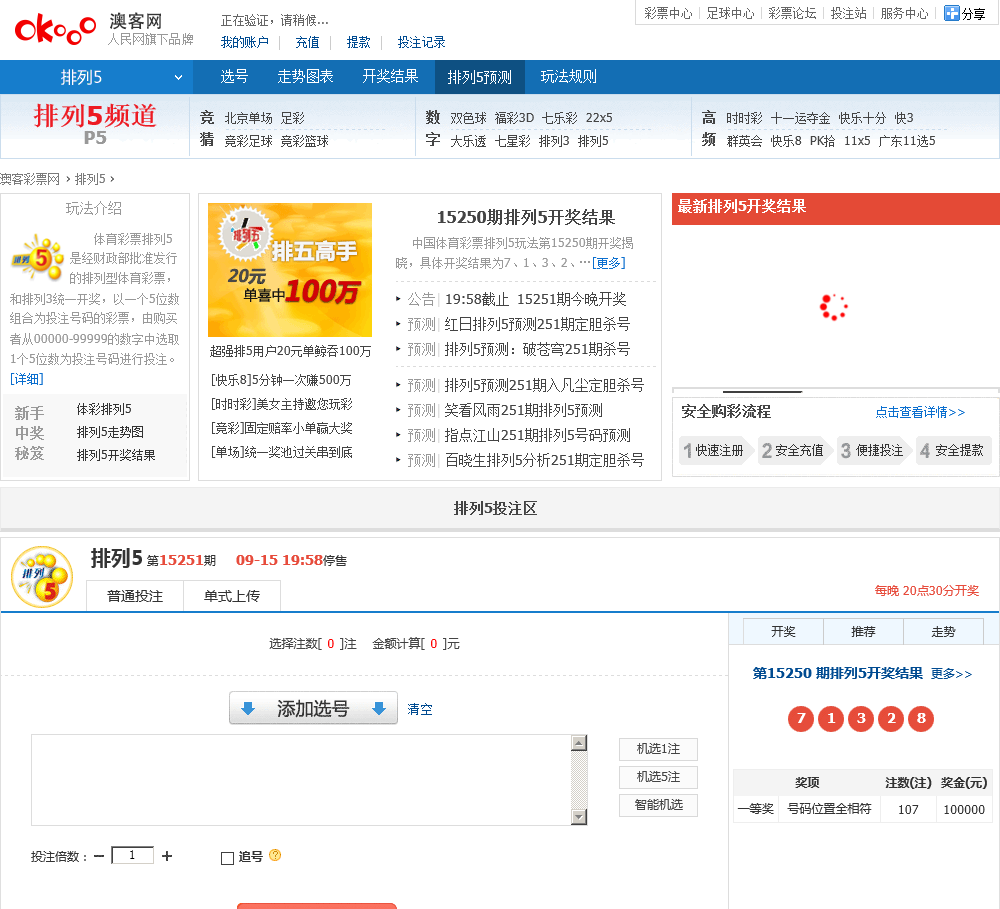Click the 添加选号 button

pos(313,708)
